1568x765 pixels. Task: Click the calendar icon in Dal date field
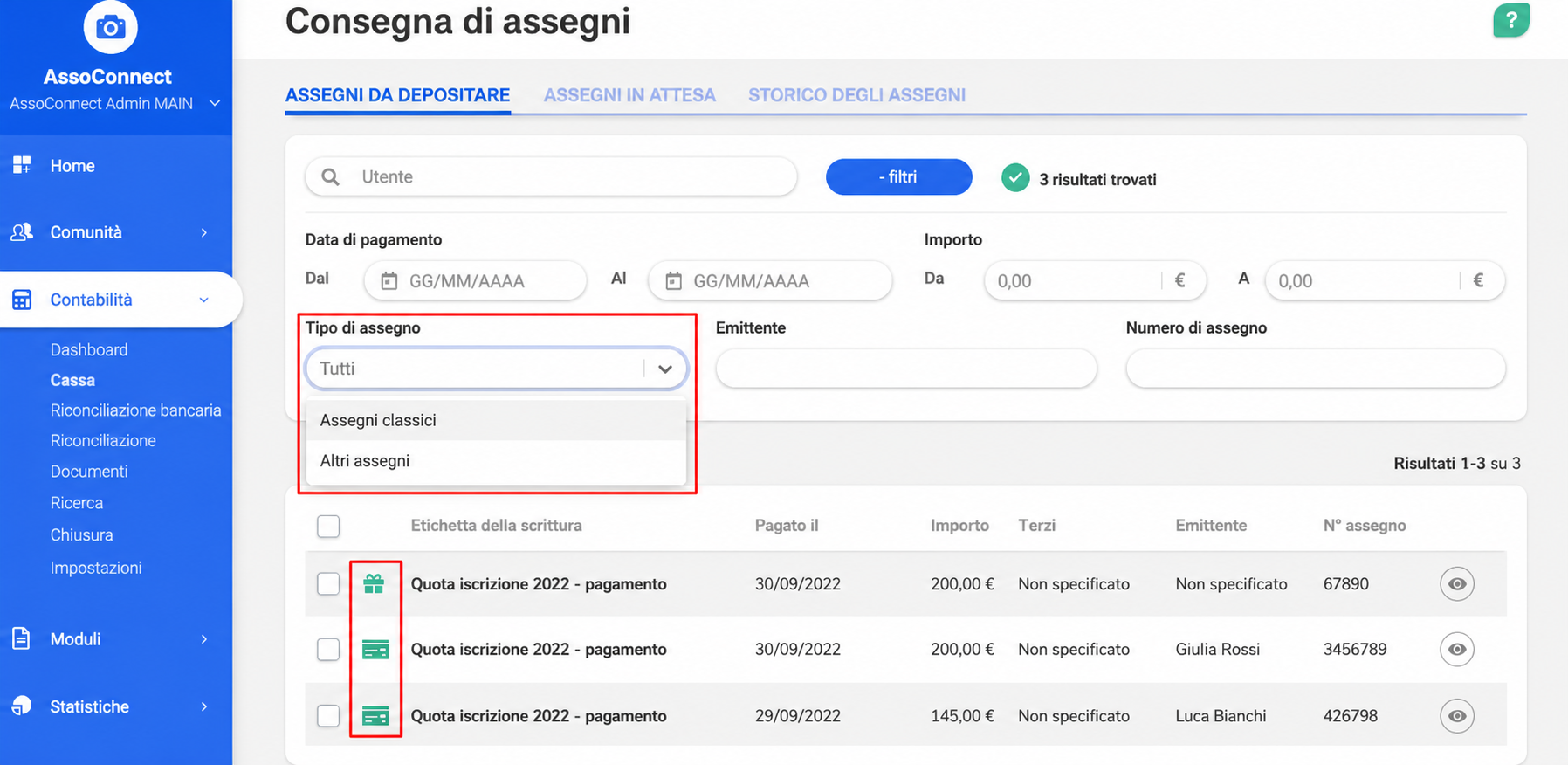(389, 281)
